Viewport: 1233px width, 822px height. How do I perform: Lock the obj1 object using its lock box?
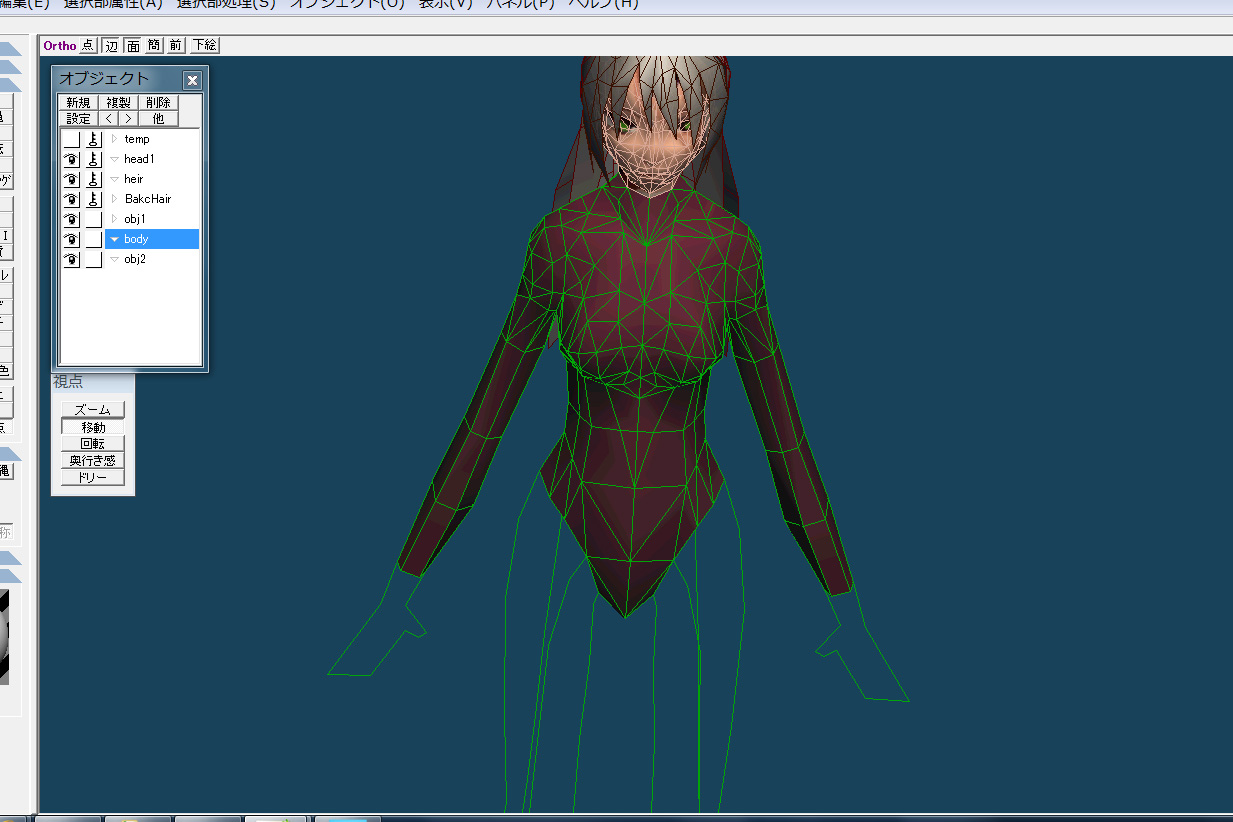[x=93, y=219]
